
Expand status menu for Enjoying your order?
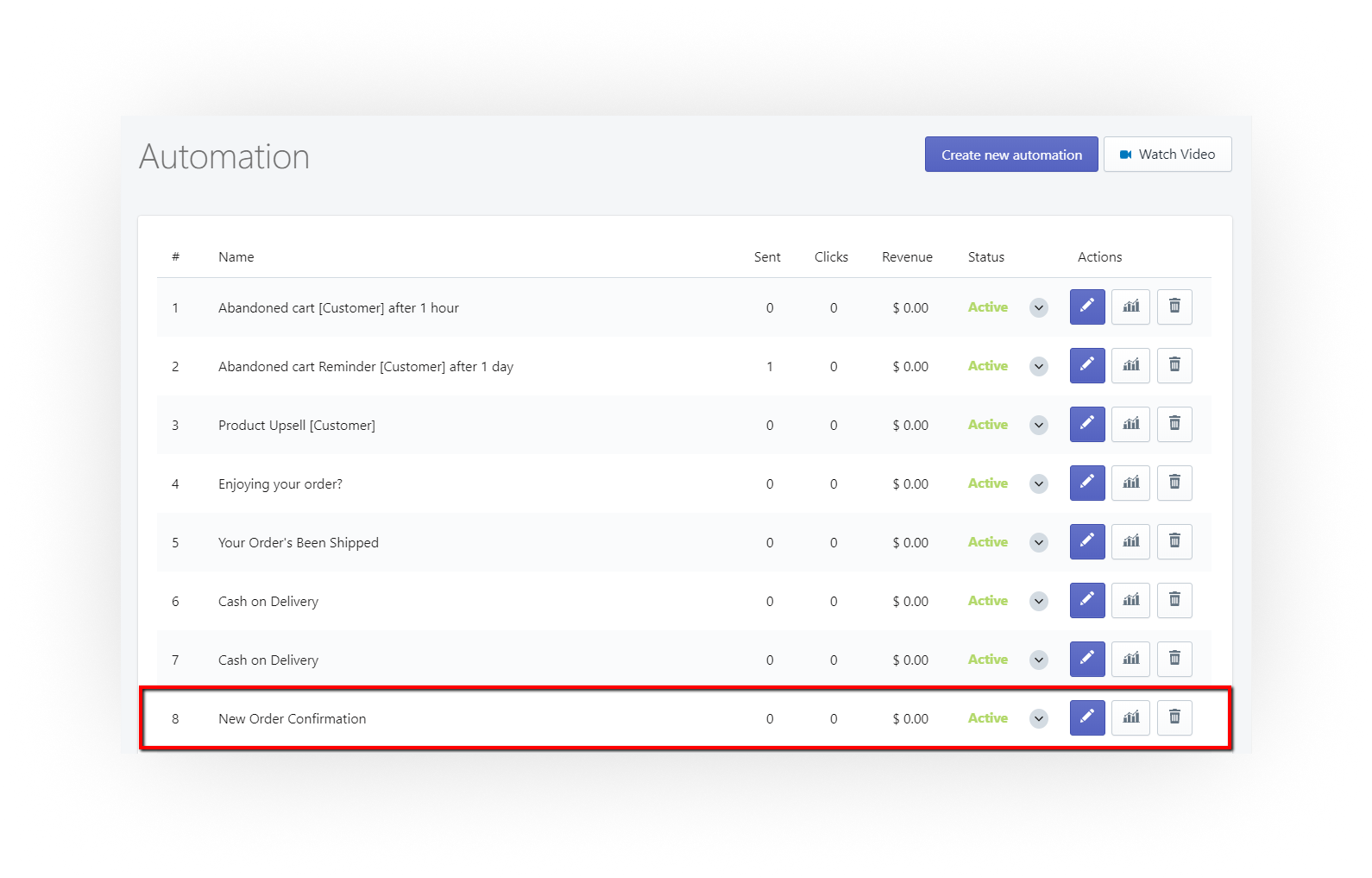pos(1039,483)
